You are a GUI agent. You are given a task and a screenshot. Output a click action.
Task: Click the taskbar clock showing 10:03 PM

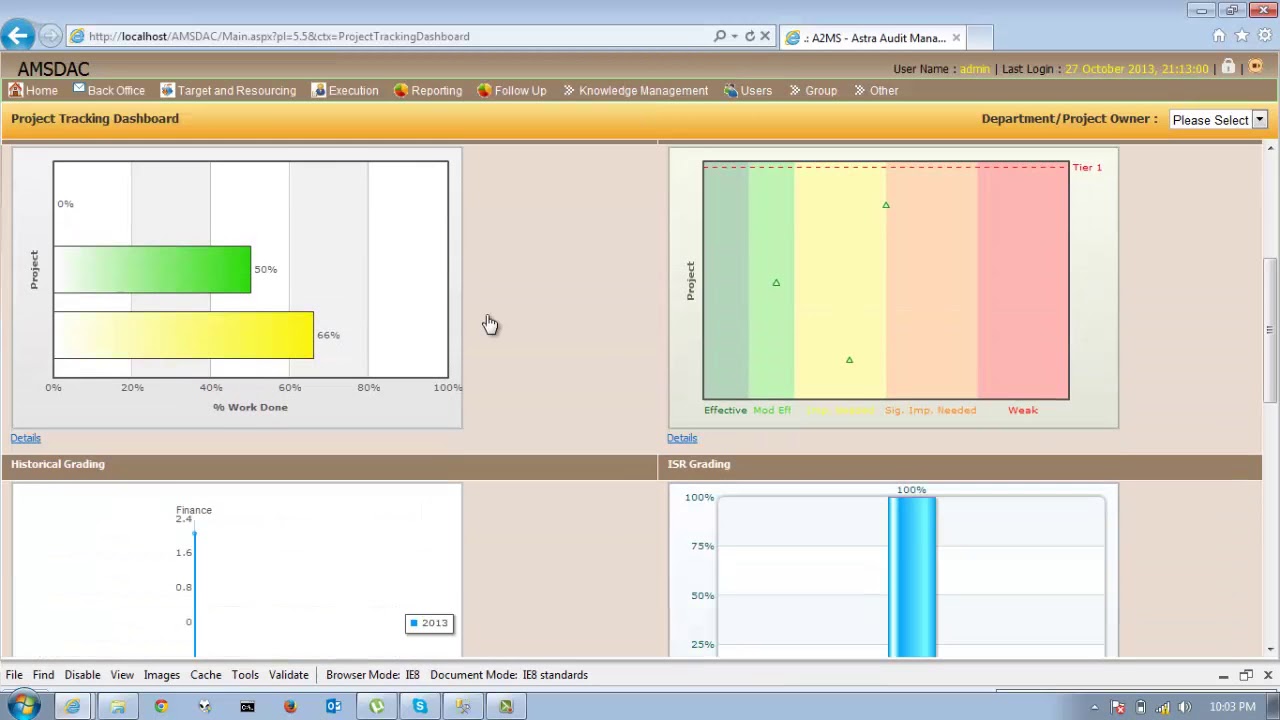(1232, 707)
